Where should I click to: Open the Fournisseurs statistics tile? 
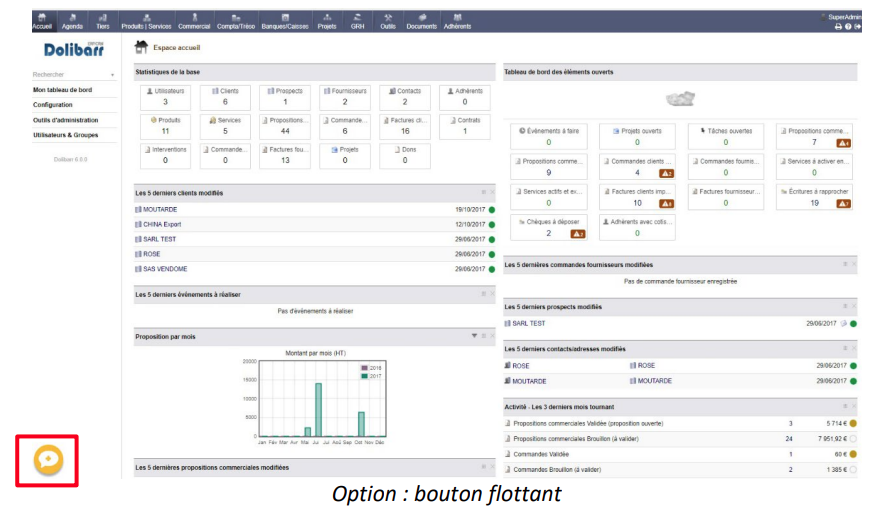345,97
